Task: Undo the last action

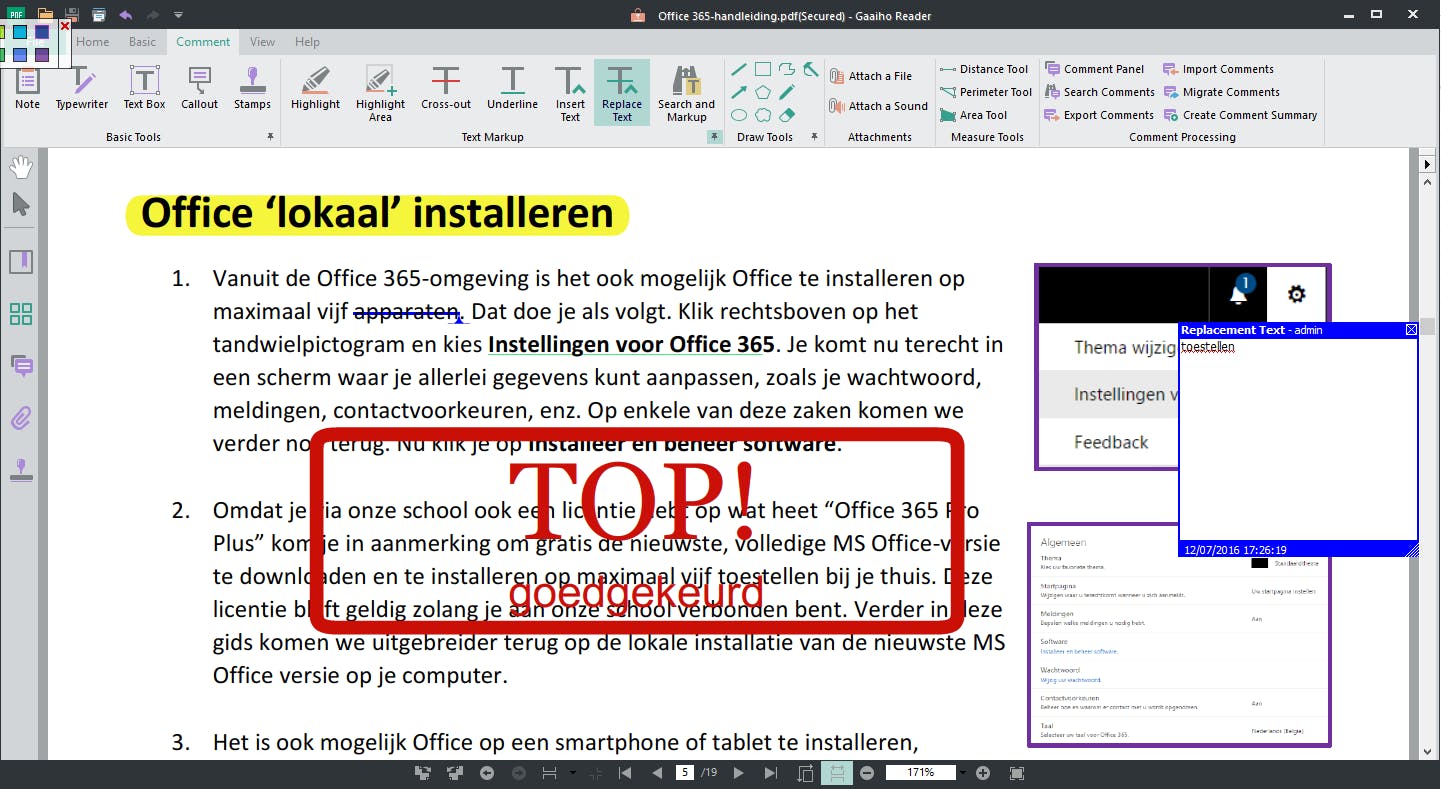Action: tap(126, 15)
